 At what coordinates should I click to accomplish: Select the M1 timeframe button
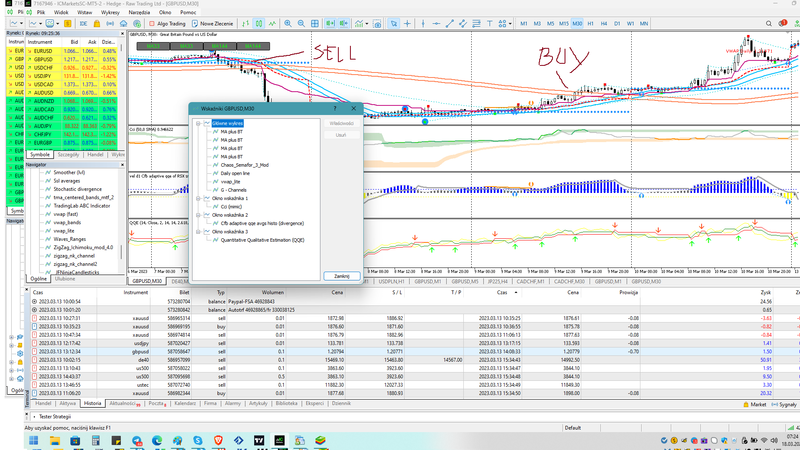[x=524, y=22]
